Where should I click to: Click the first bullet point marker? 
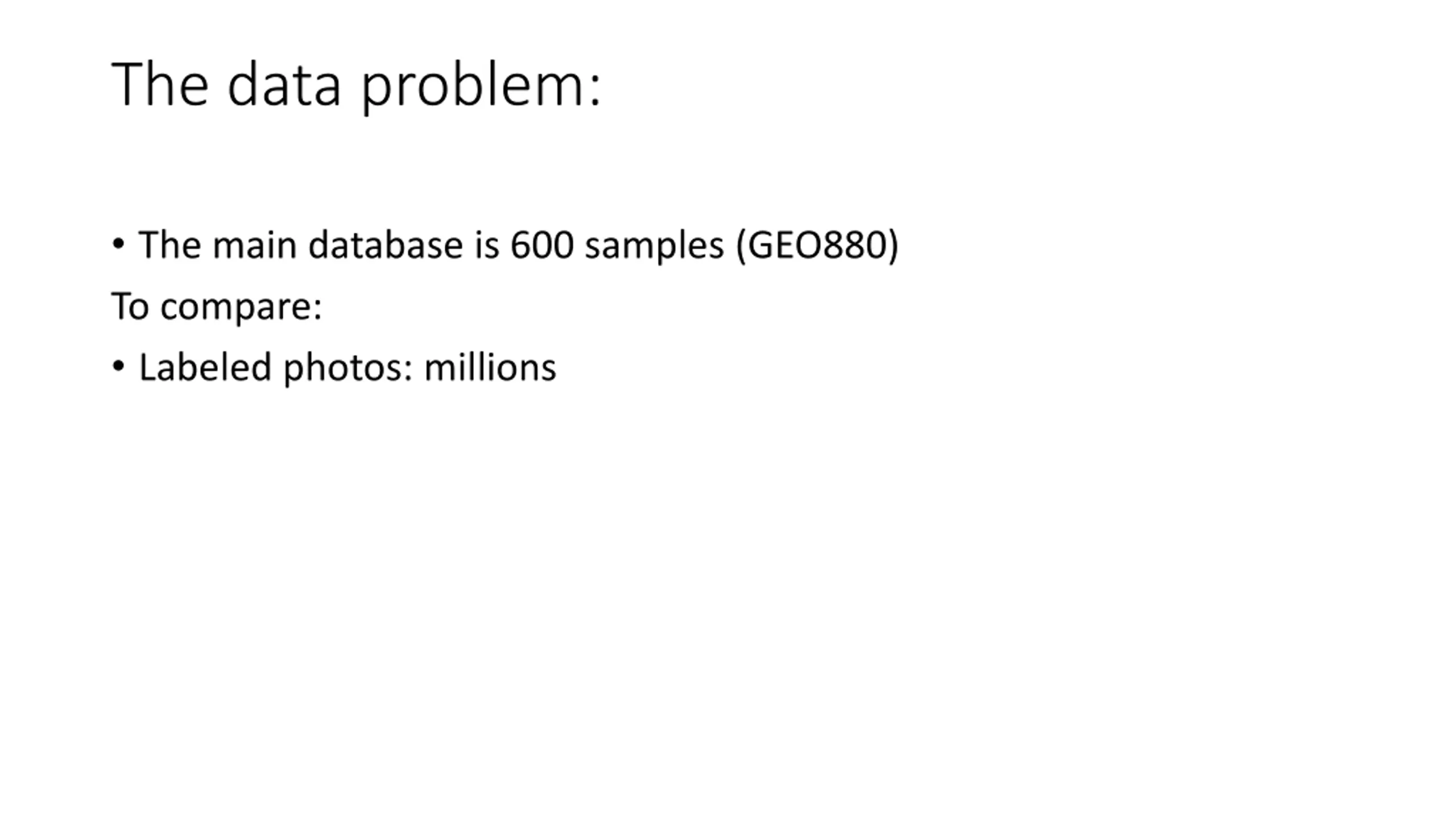click(118, 245)
